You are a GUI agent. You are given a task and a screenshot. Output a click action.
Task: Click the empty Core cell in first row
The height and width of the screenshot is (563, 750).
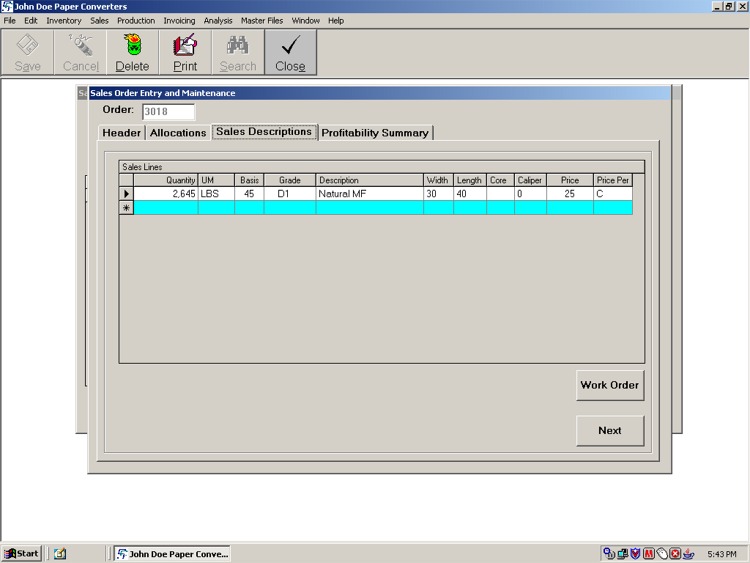coord(500,194)
